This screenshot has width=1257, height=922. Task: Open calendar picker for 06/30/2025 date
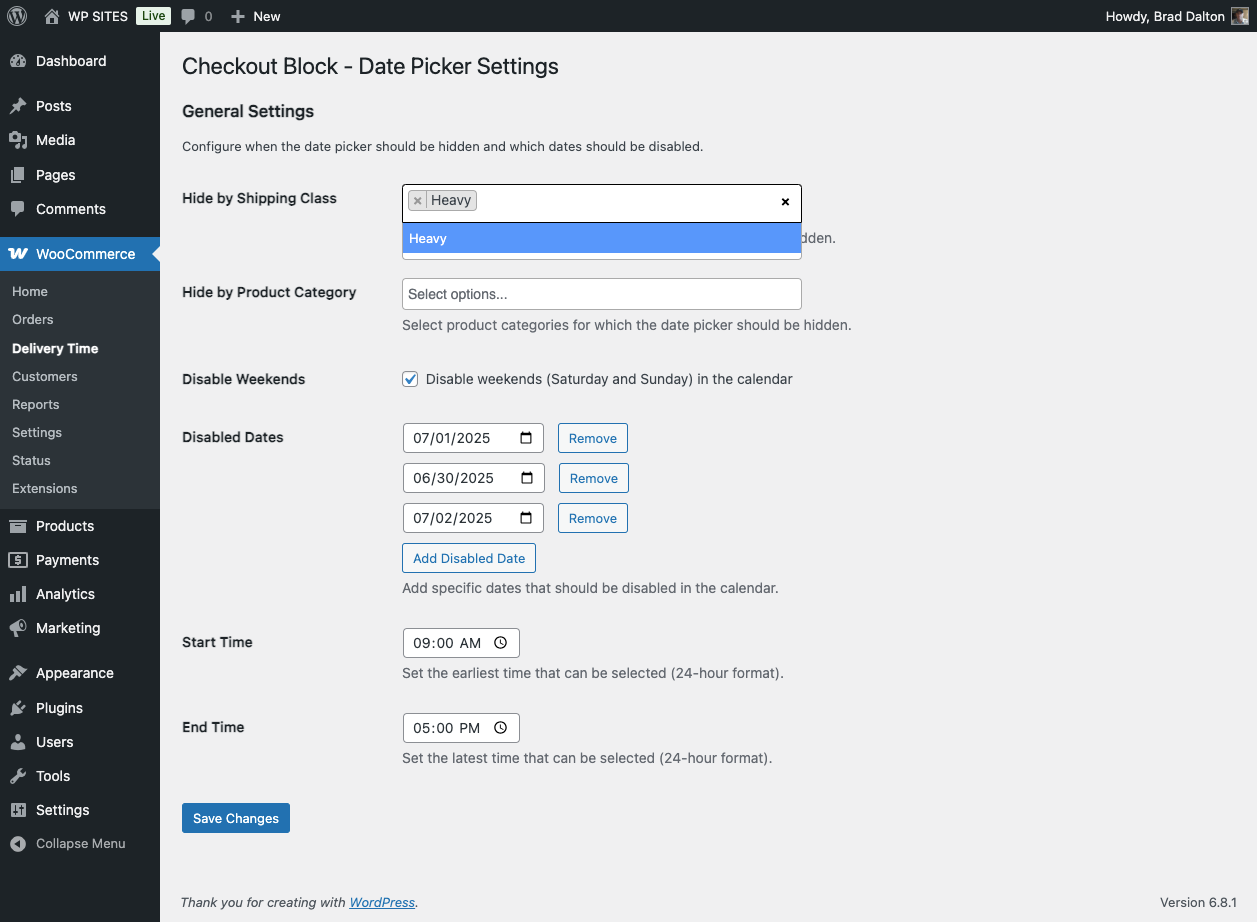click(527, 478)
